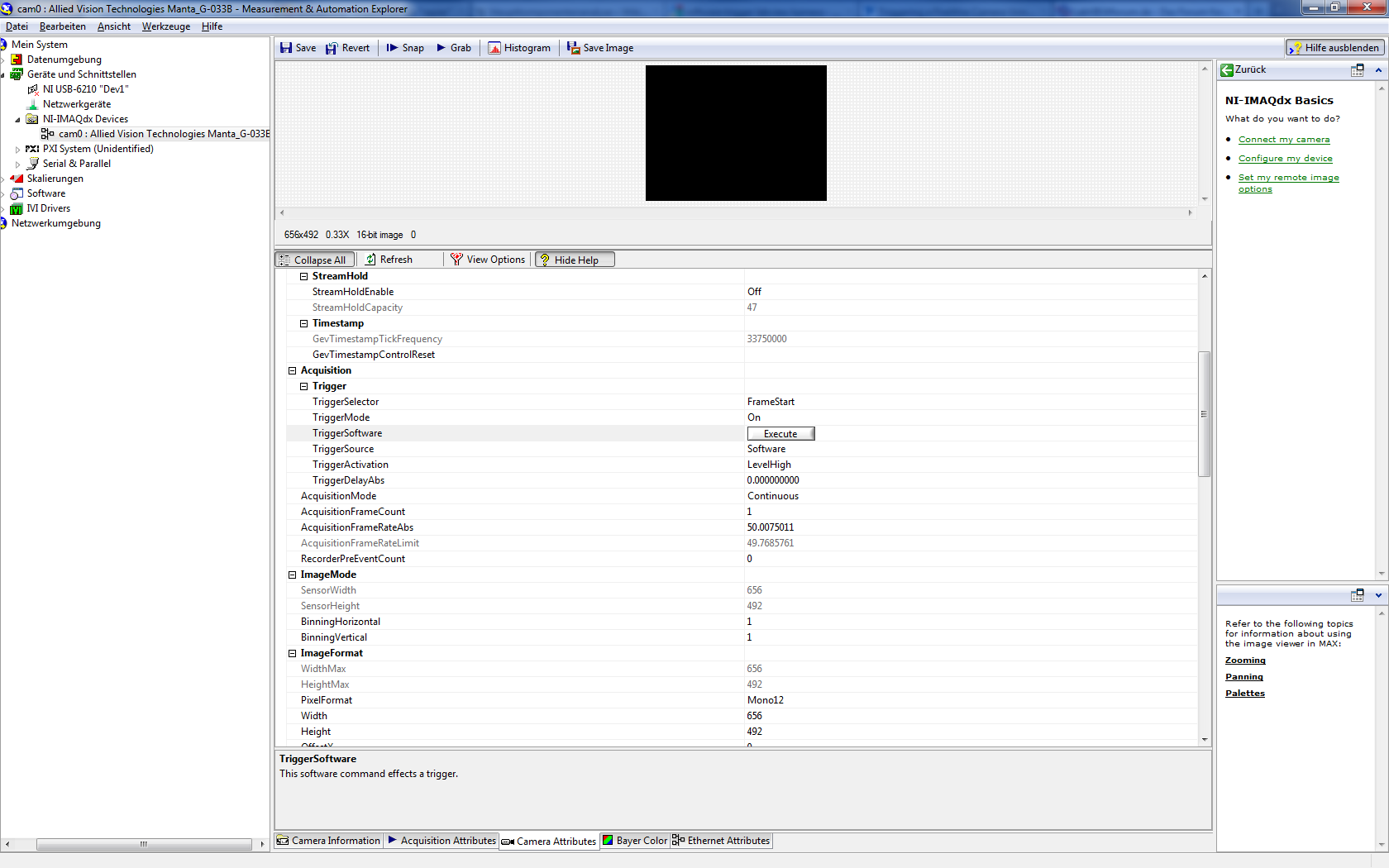Select NI USB-6210 "Dev1" device

tap(85, 89)
